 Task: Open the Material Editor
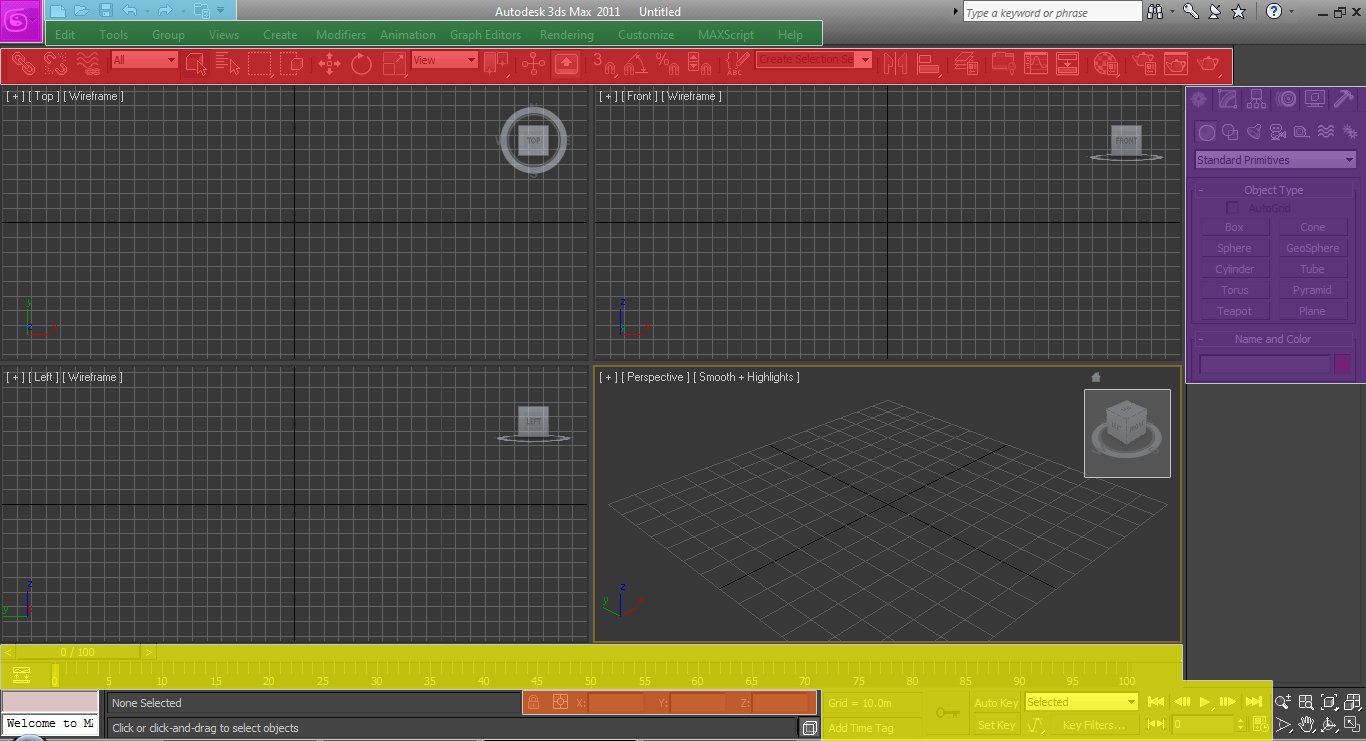tap(1105, 65)
